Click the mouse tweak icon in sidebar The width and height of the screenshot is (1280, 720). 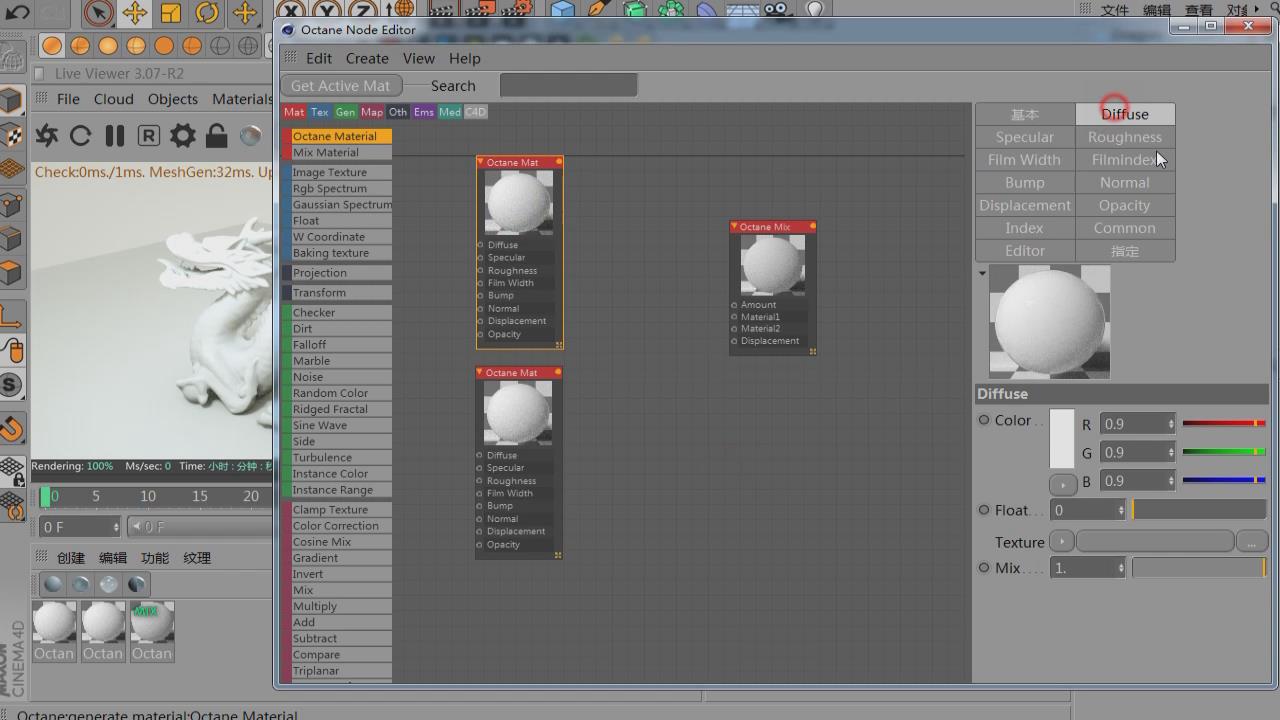point(11,350)
